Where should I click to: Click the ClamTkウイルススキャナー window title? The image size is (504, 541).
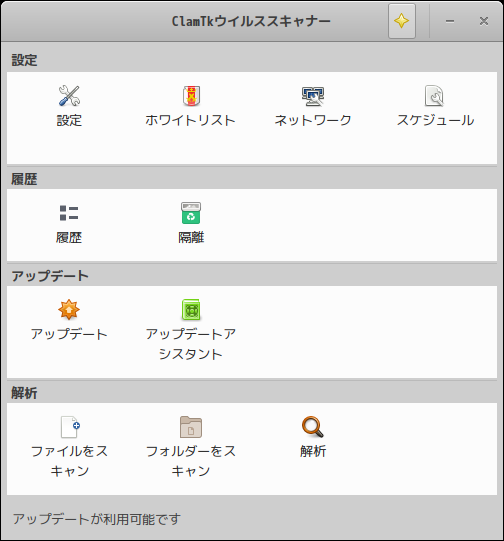point(251,21)
